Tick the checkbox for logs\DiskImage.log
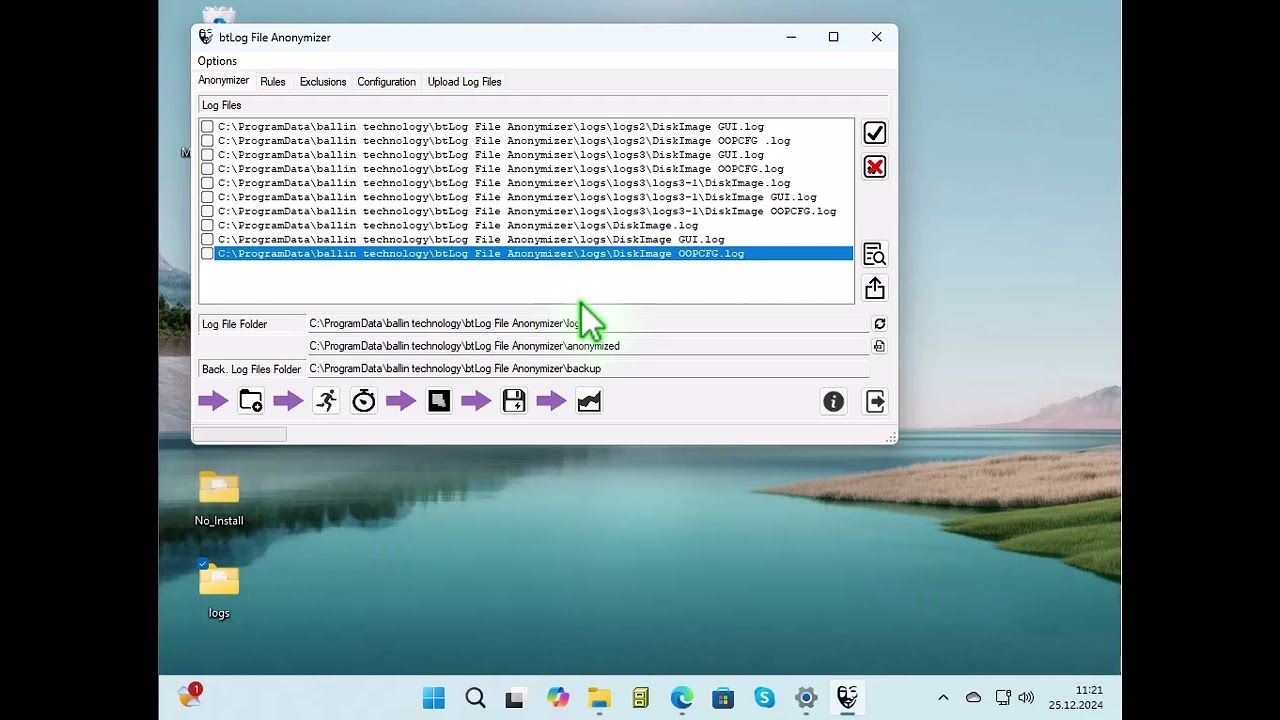 207,226
